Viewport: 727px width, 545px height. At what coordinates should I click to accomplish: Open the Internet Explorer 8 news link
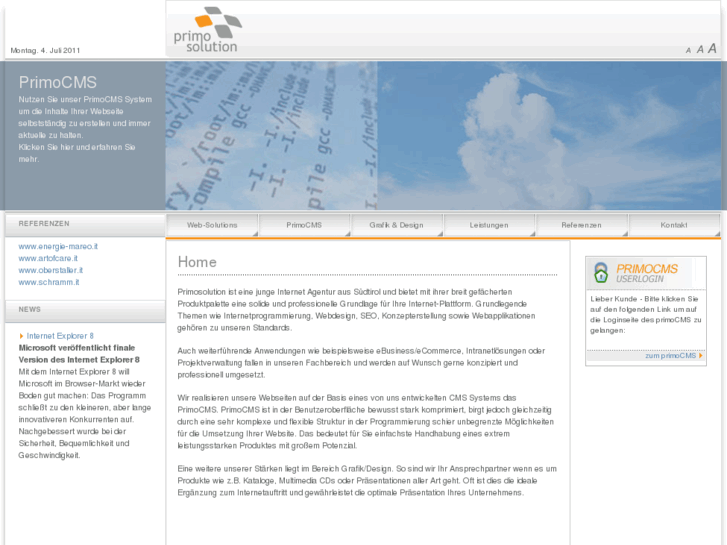tap(60, 336)
